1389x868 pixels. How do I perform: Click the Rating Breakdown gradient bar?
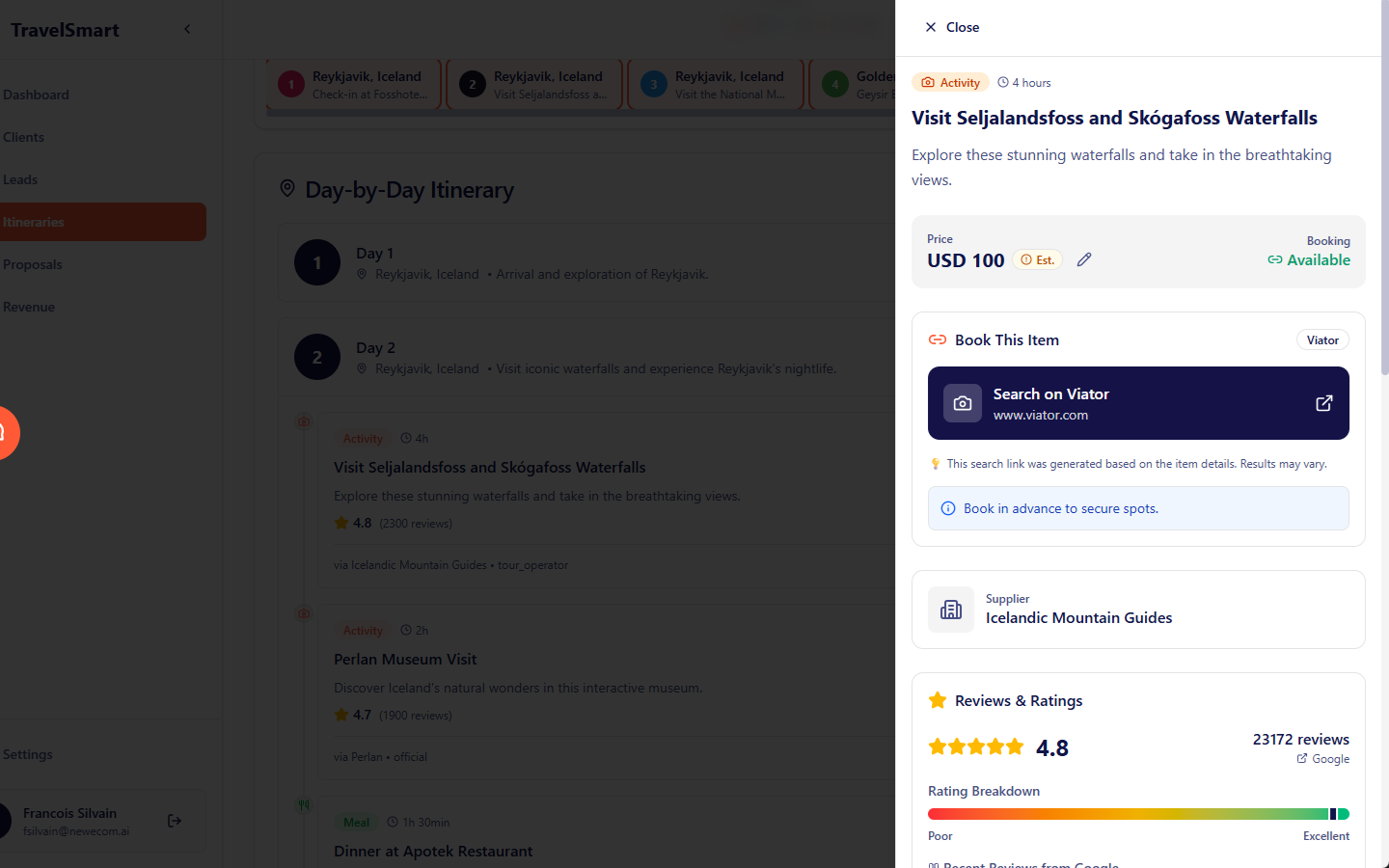pos(1138,814)
